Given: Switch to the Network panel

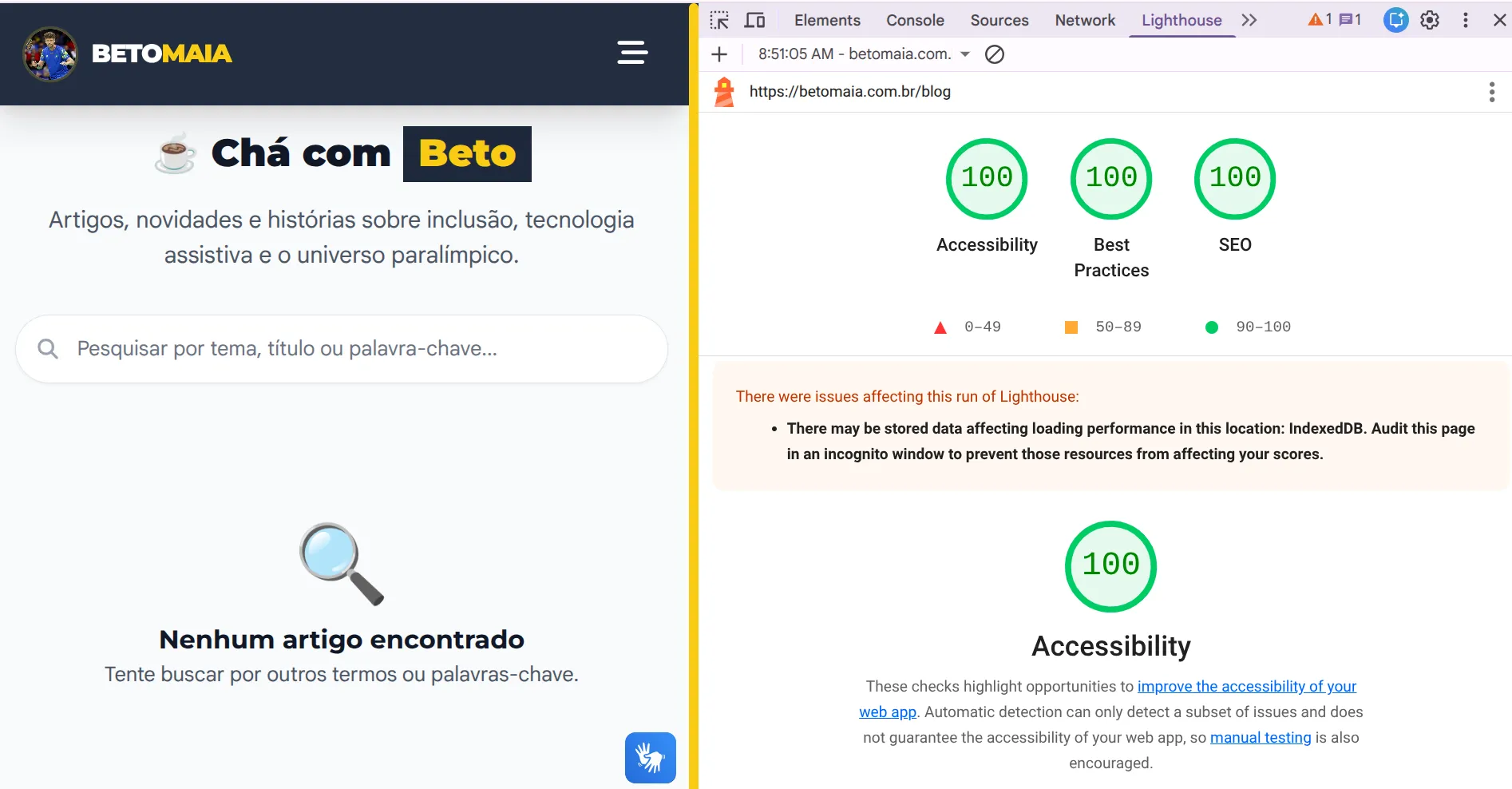Looking at the screenshot, I should [1084, 20].
